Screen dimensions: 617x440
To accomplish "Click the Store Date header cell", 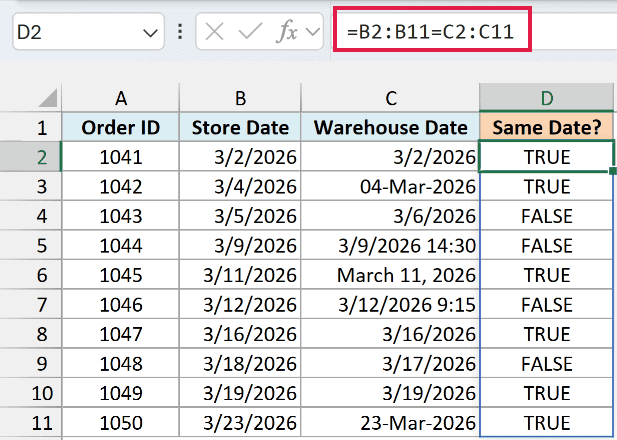I will pyautogui.click(x=240, y=128).
